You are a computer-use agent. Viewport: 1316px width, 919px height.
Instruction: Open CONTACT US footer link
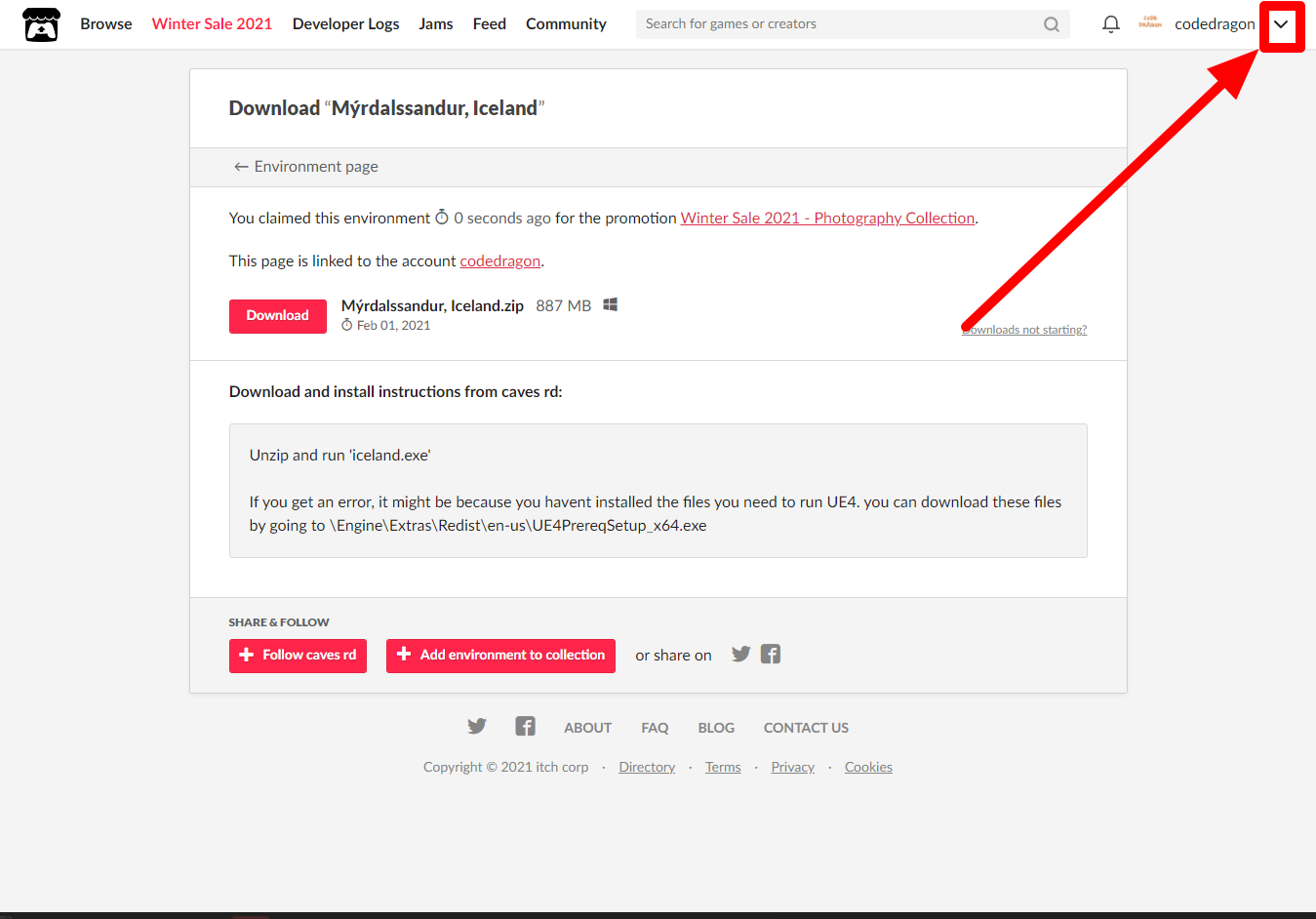click(806, 728)
